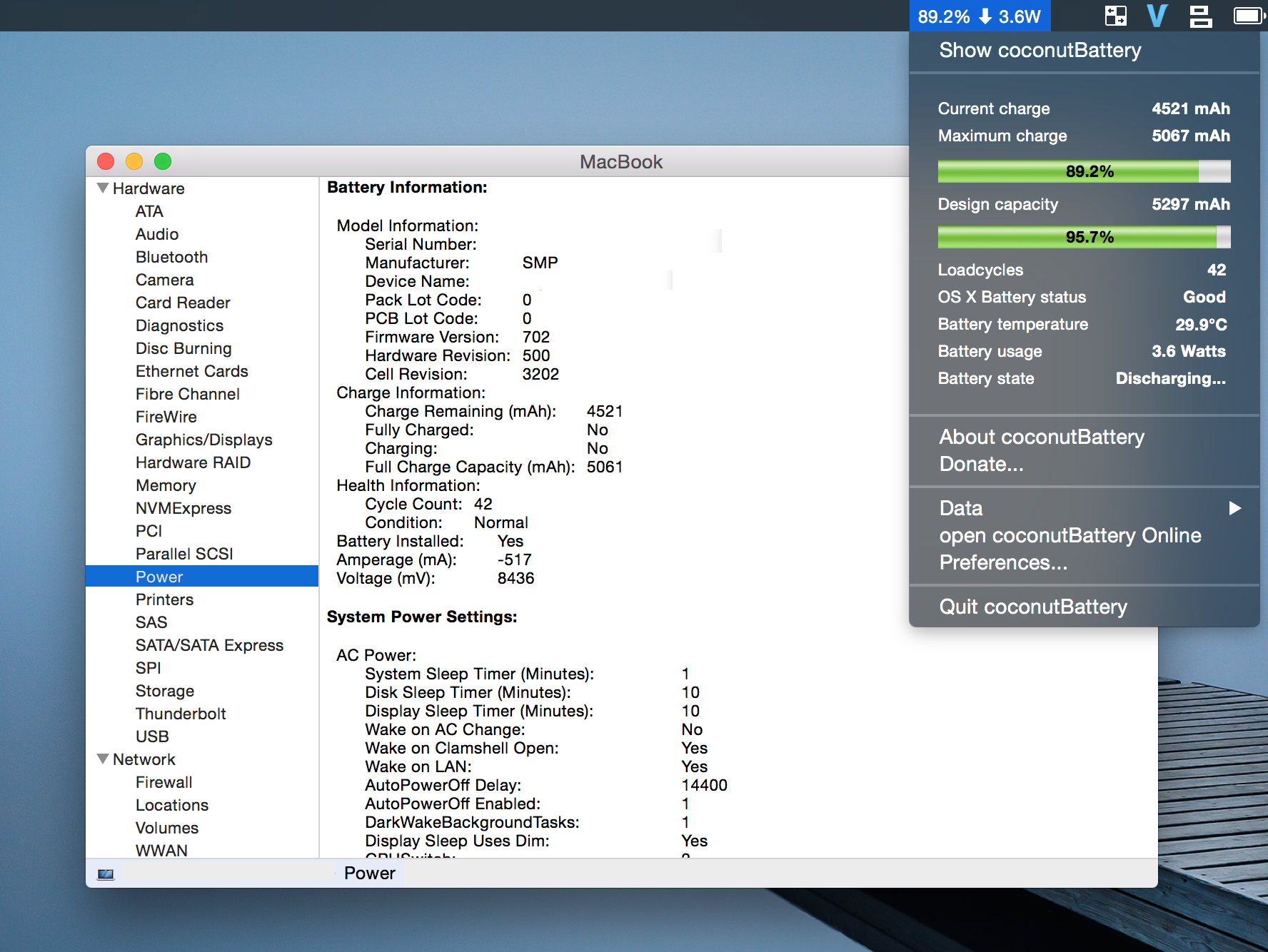Select Locations under Network
1268x952 pixels.
point(172,805)
